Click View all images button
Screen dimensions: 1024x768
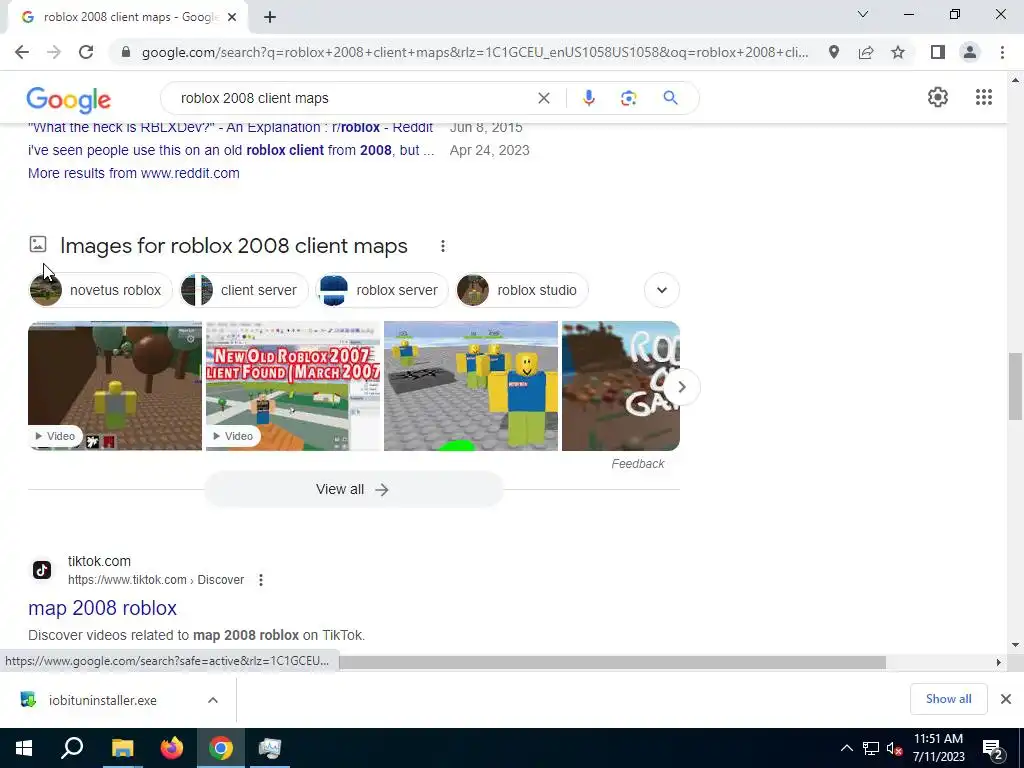click(353, 489)
